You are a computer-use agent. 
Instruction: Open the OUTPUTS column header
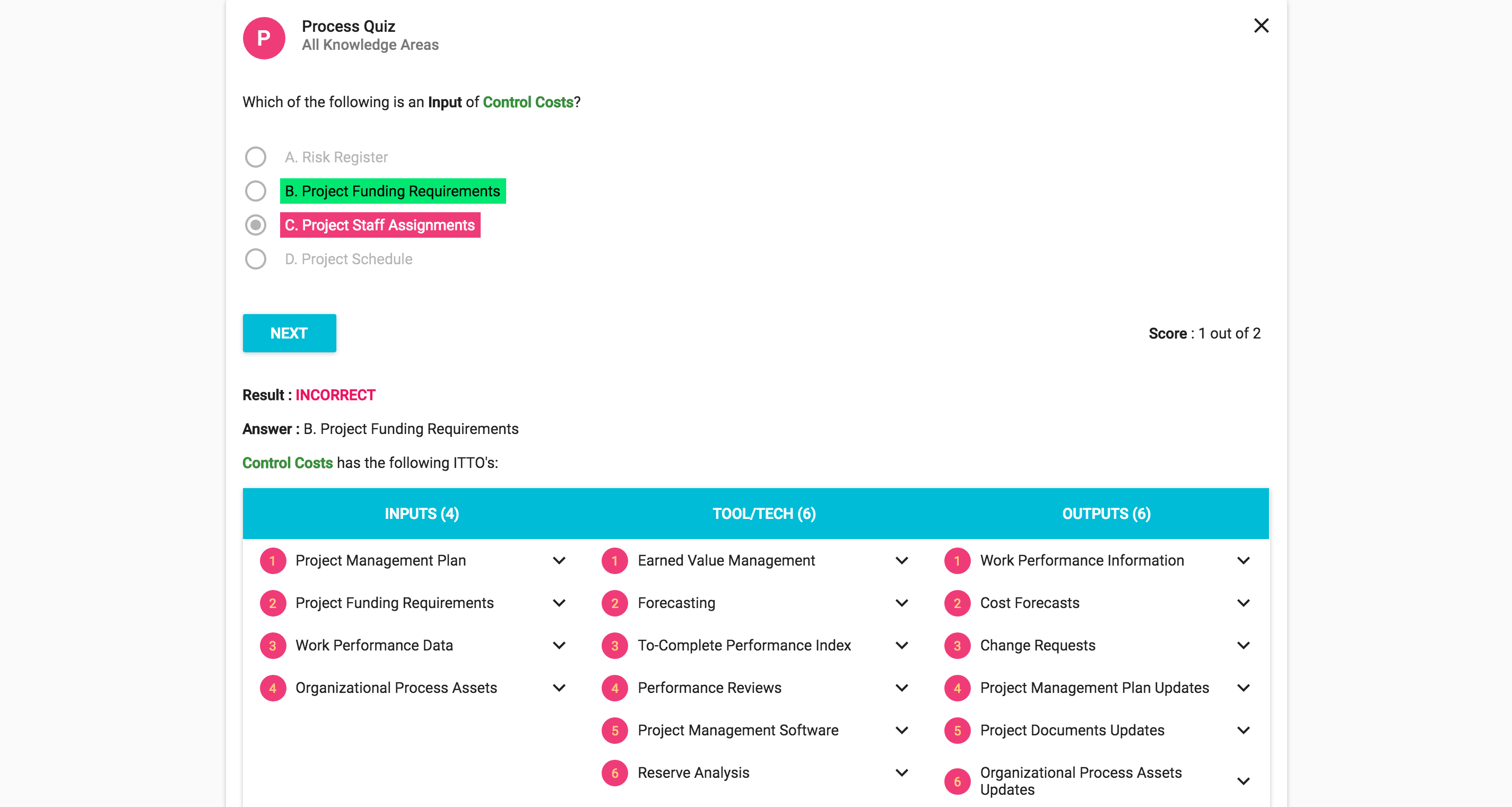1106,514
